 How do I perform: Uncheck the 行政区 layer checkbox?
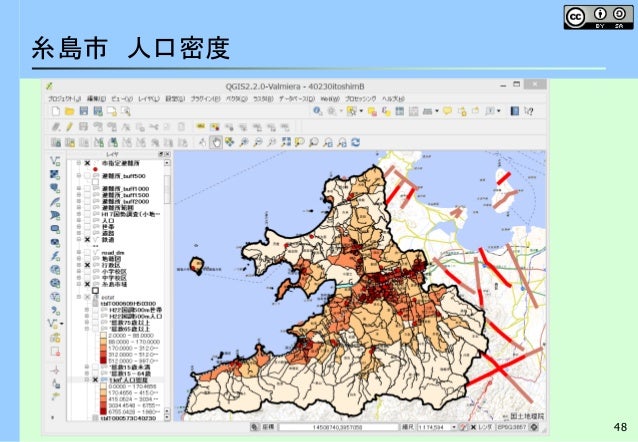(x=87, y=265)
